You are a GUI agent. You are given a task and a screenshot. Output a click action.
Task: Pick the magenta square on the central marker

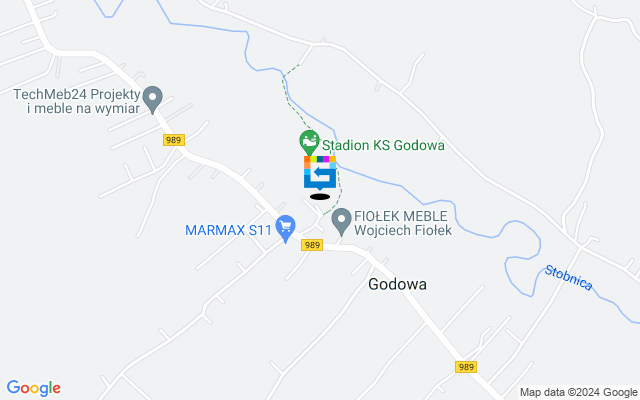[x=326, y=159]
